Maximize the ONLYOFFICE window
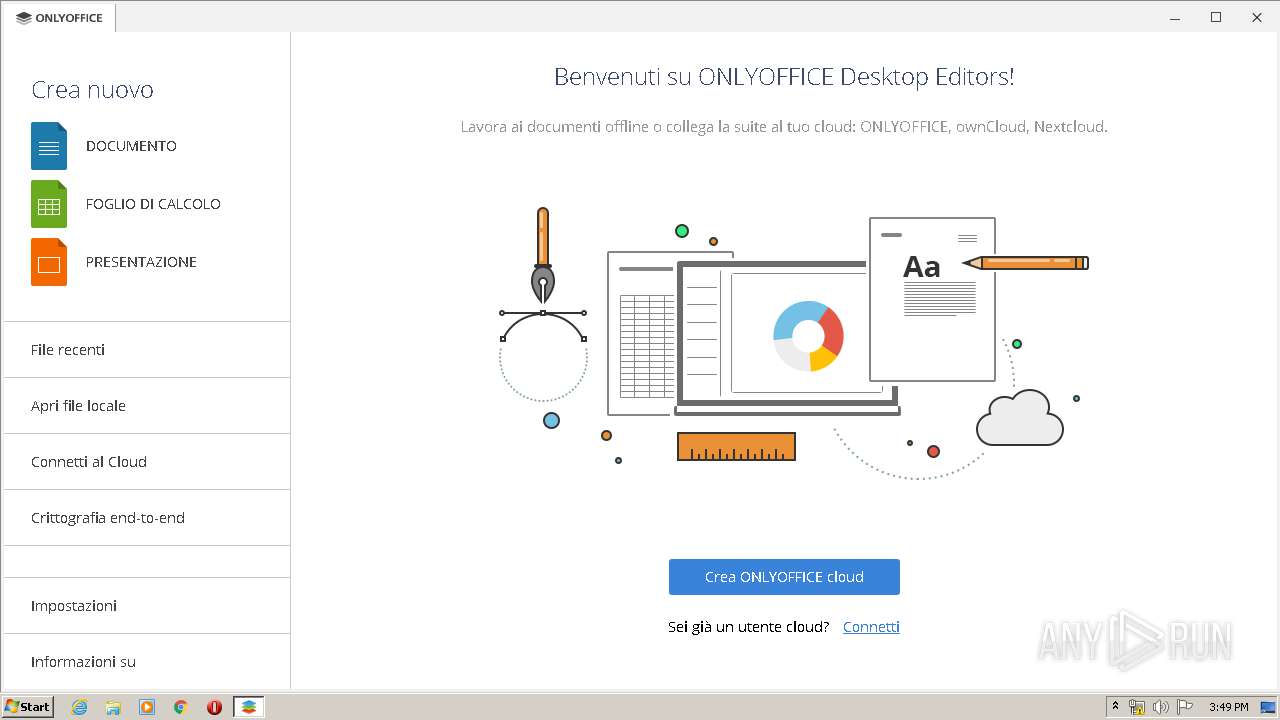 pyautogui.click(x=1216, y=17)
